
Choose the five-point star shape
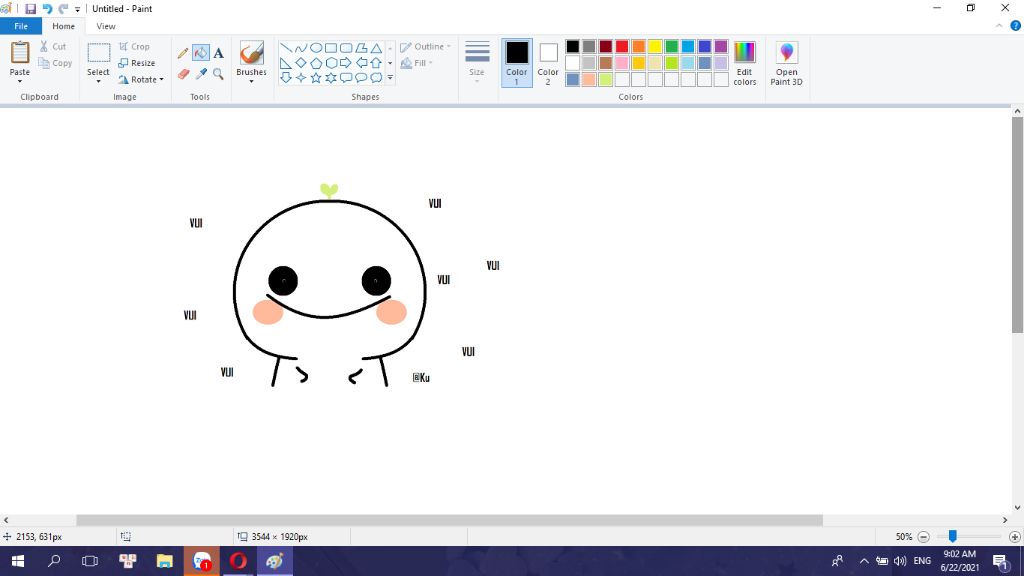(316, 77)
